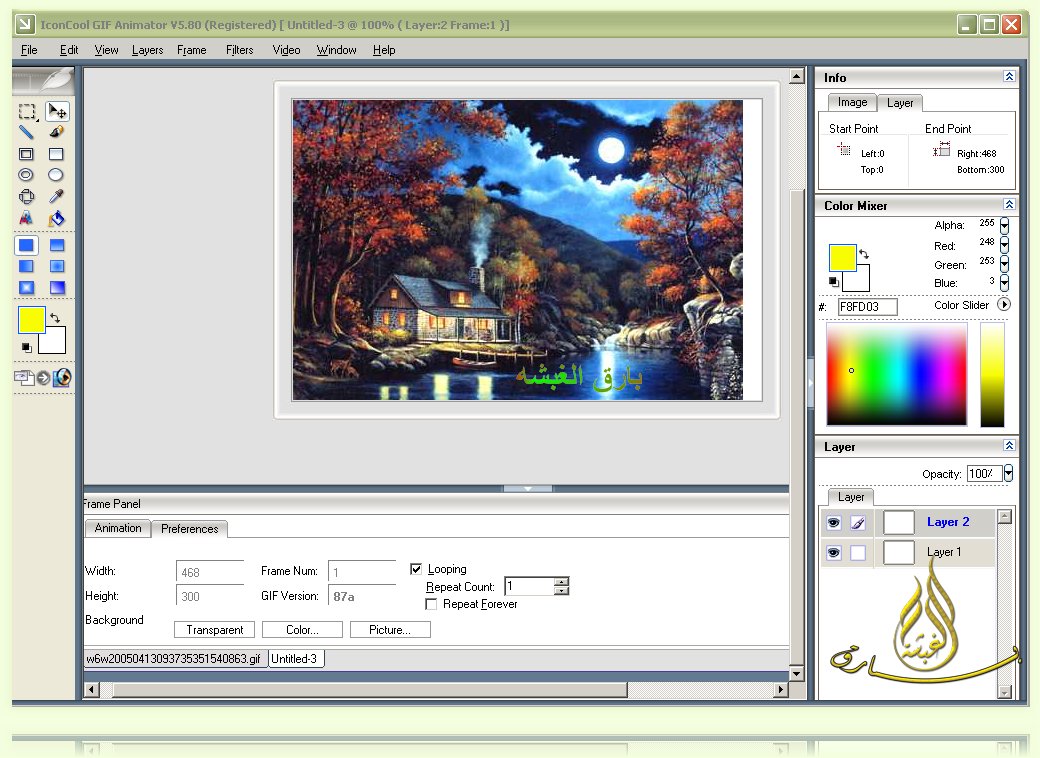
Task: Switch to the Untitled-3 document tab
Action: [x=295, y=659]
